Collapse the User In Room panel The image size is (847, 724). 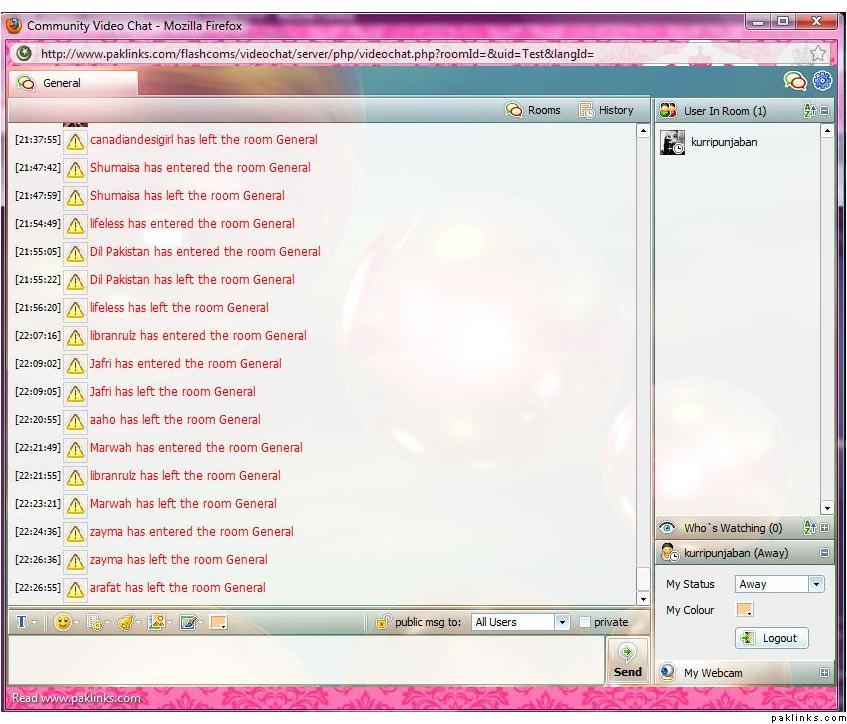825,111
